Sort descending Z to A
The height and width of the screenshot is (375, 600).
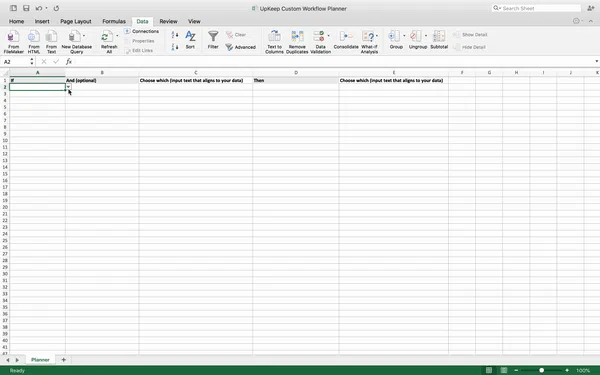click(174, 47)
